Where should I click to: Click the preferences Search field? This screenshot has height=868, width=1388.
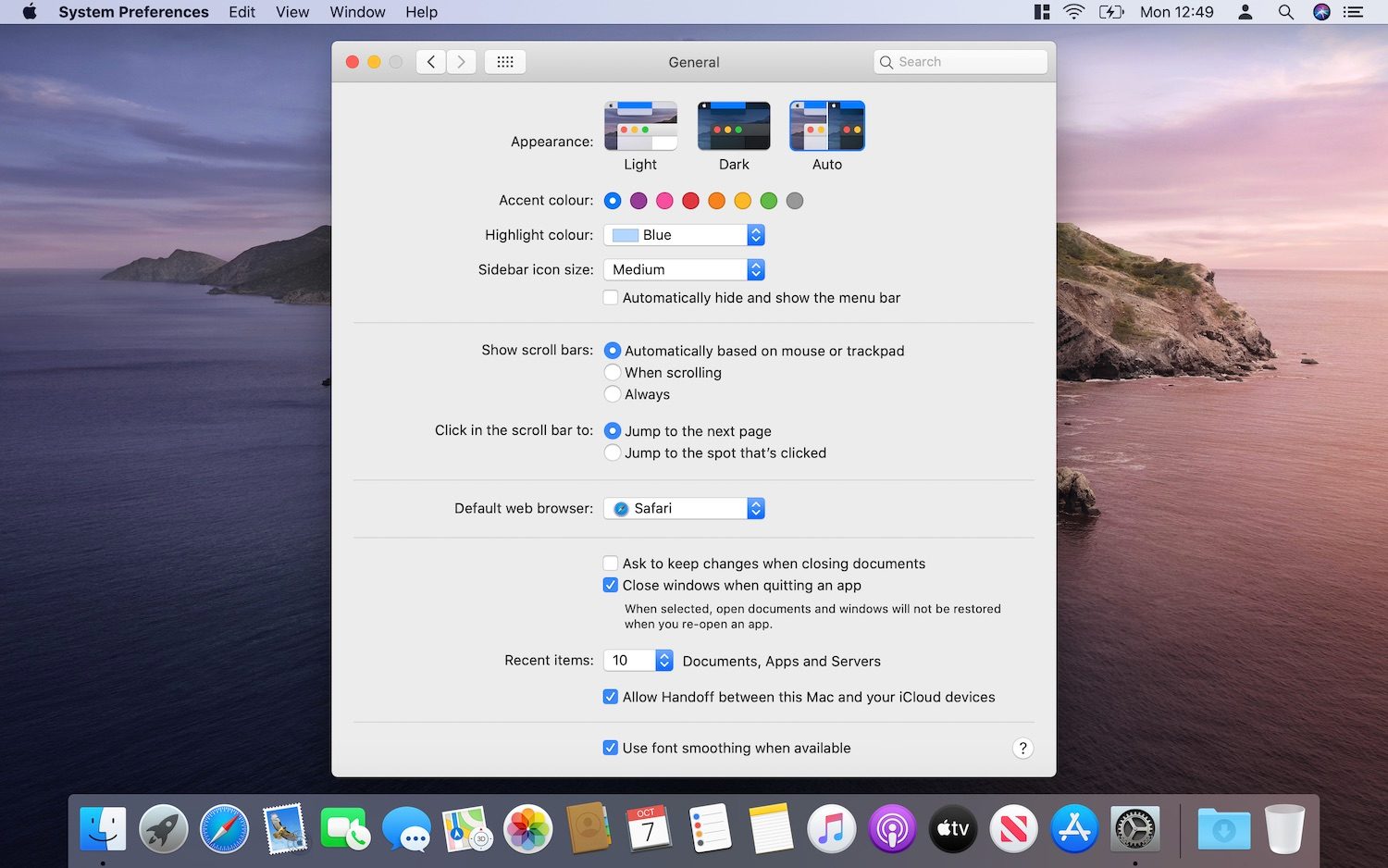(x=960, y=62)
